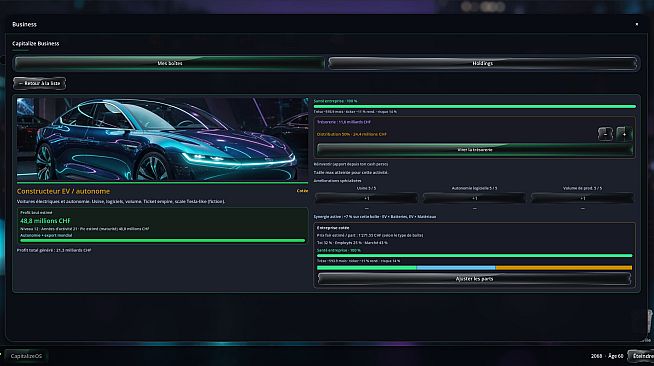Click the year and age status text

607,356
